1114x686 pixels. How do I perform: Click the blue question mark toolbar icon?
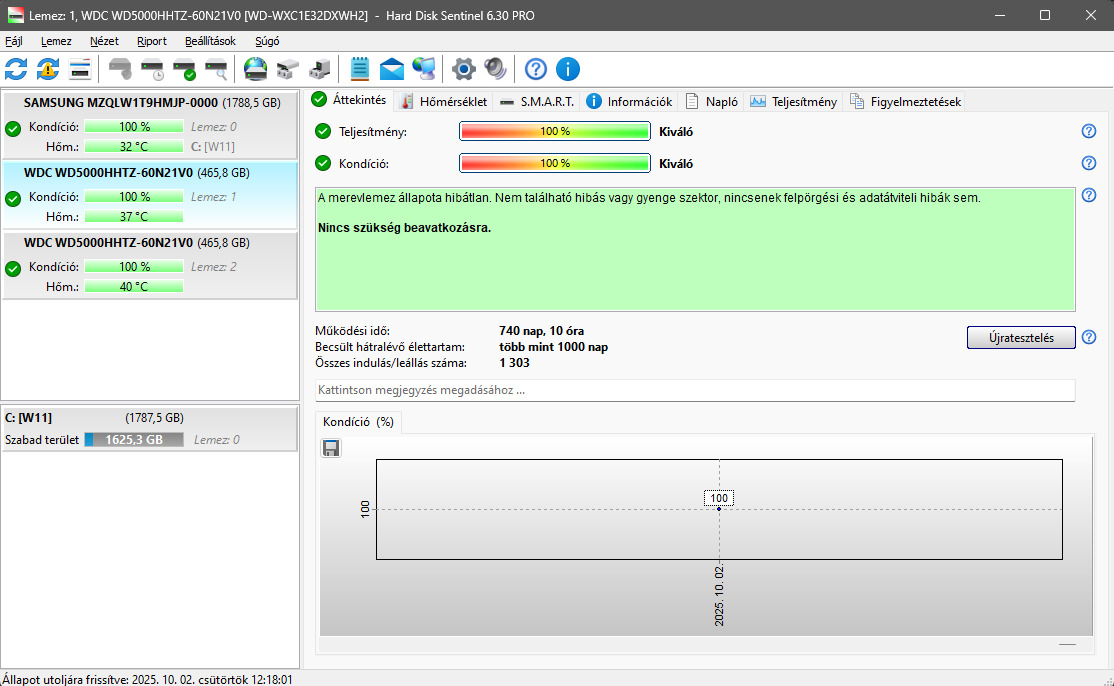point(536,69)
